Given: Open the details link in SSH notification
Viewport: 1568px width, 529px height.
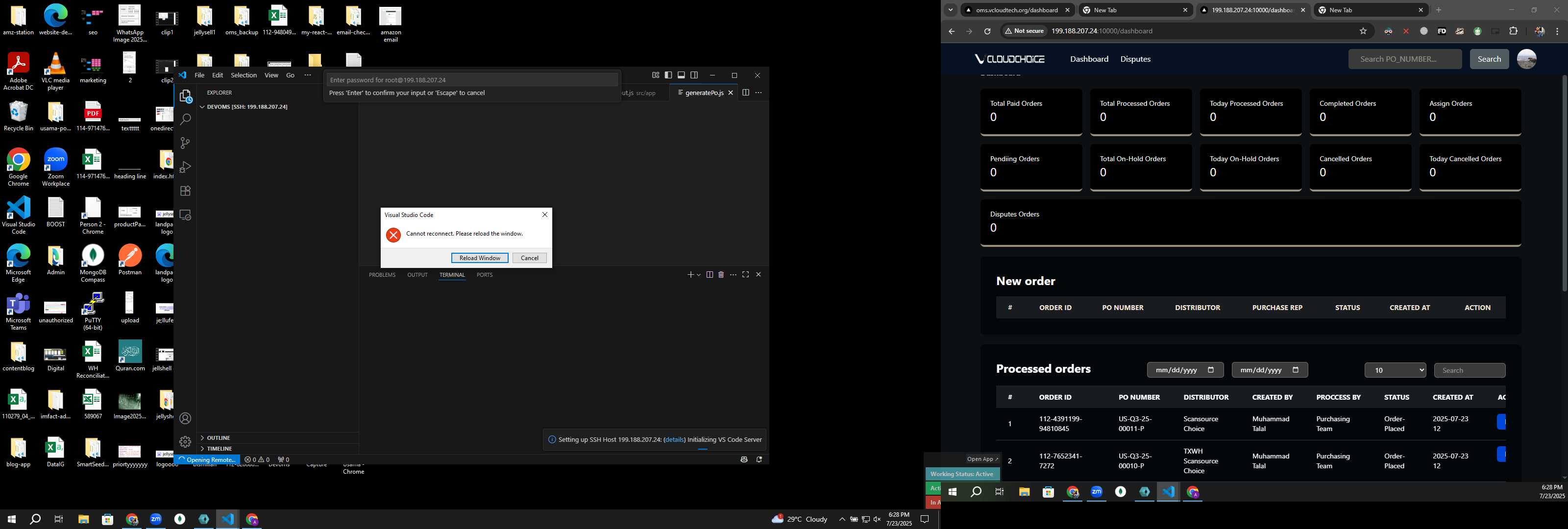Looking at the screenshot, I should (674, 439).
